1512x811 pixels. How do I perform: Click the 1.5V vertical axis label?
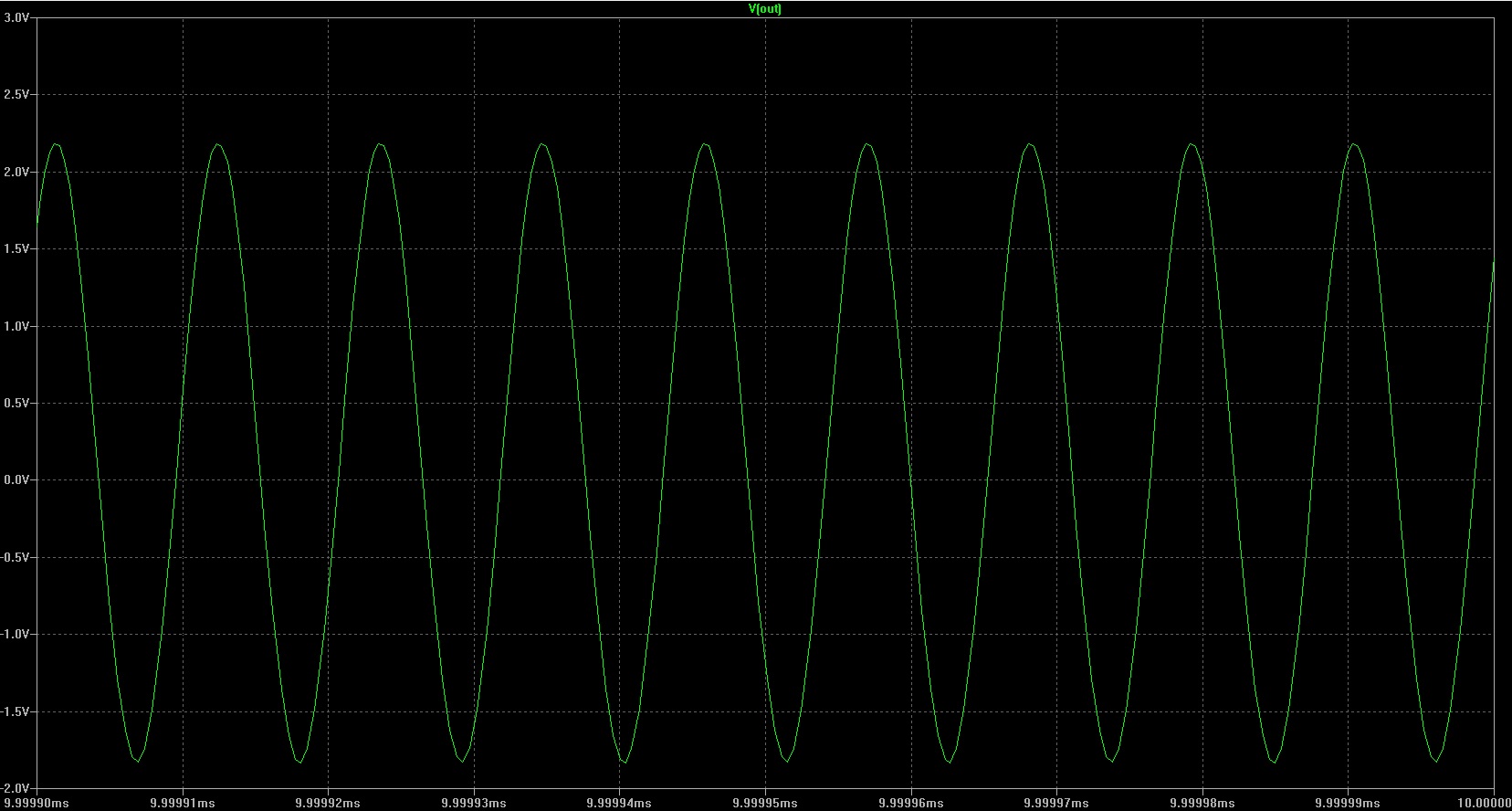[x=16, y=248]
